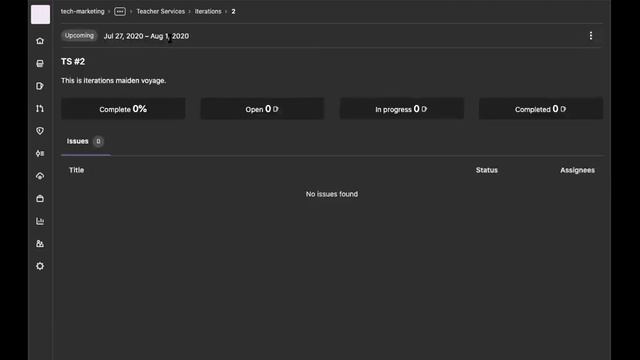Expand the collapsed breadcrumb ellipsis
Screen dimensions: 640x360
120,11
